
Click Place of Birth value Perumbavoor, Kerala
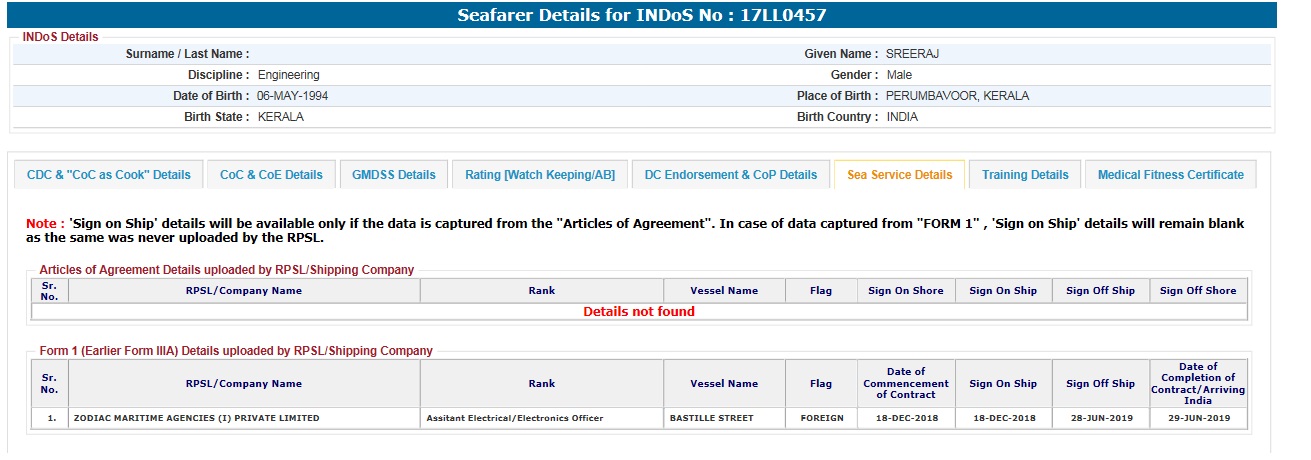[957, 96]
